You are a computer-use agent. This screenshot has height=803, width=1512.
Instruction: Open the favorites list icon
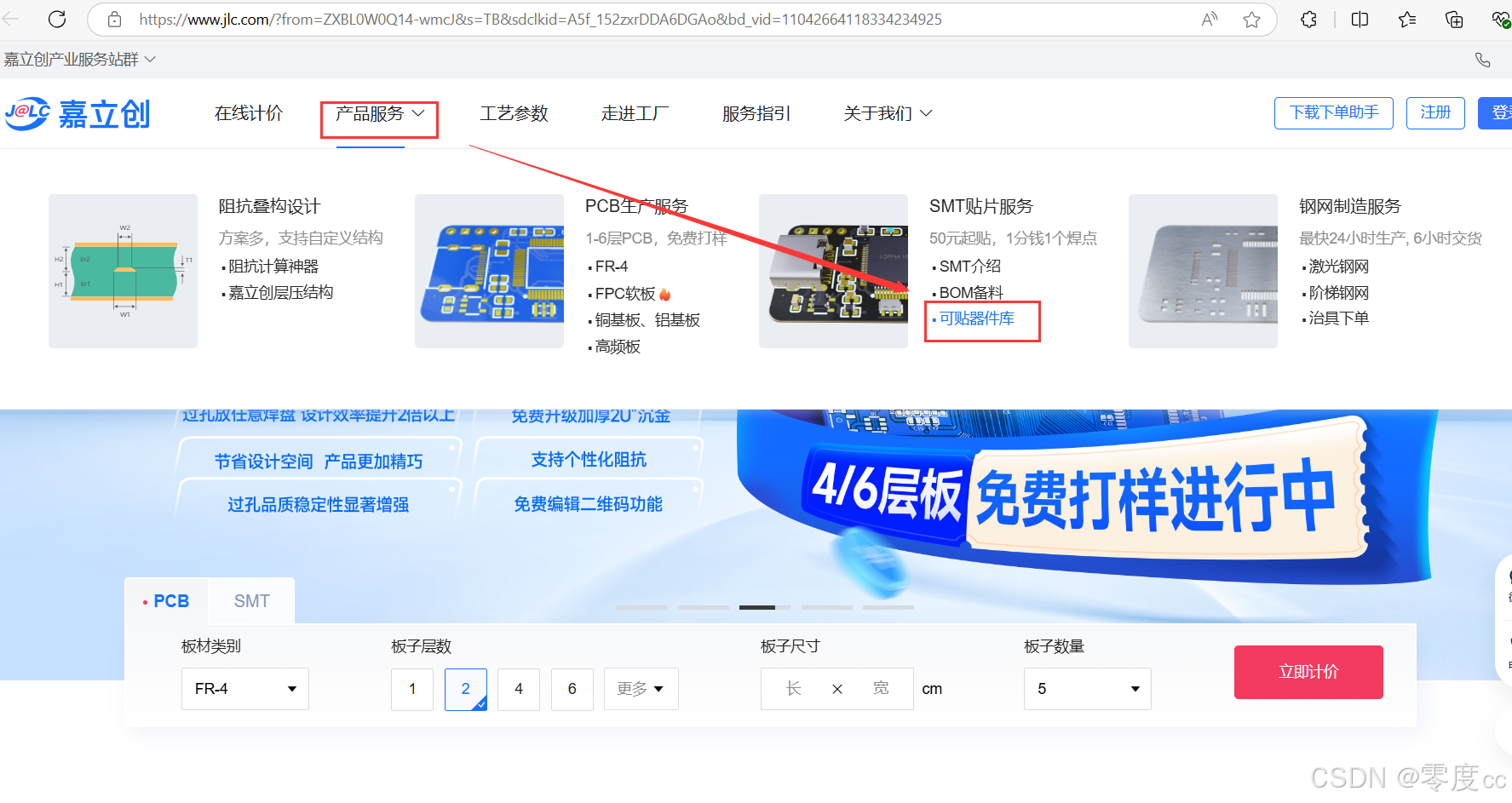coord(1407,19)
